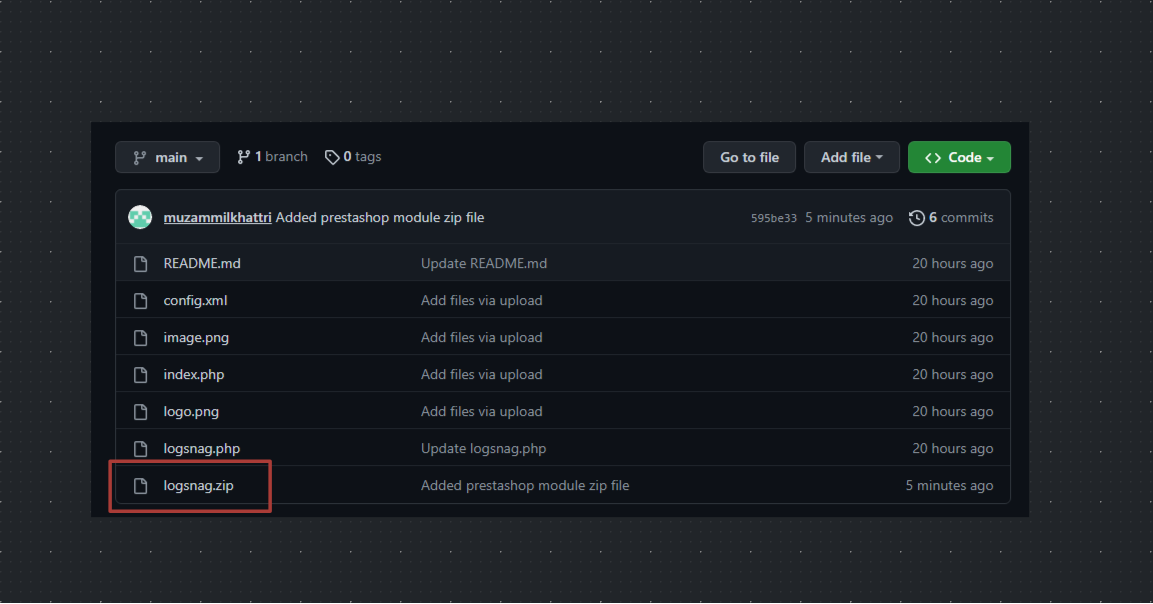Viewport: 1153px width, 604px height.
Task: Click file icon beside index.php
Action: (x=140, y=374)
